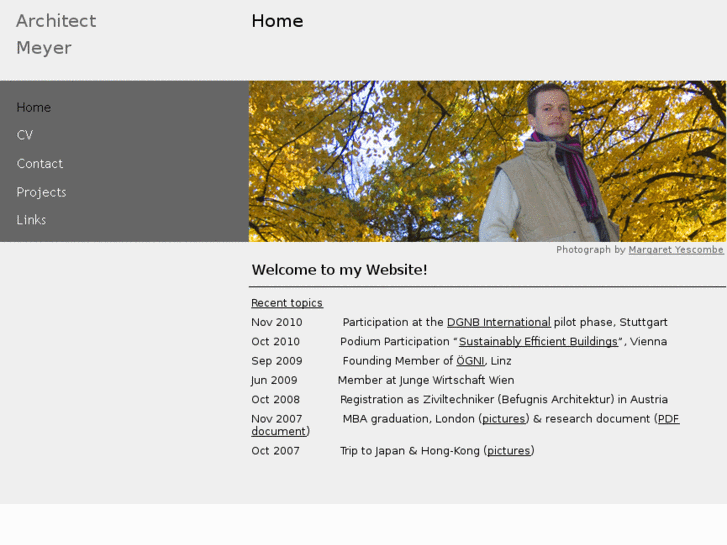Open the Links page
The width and height of the screenshot is (727, 545).
click(31, 220)
